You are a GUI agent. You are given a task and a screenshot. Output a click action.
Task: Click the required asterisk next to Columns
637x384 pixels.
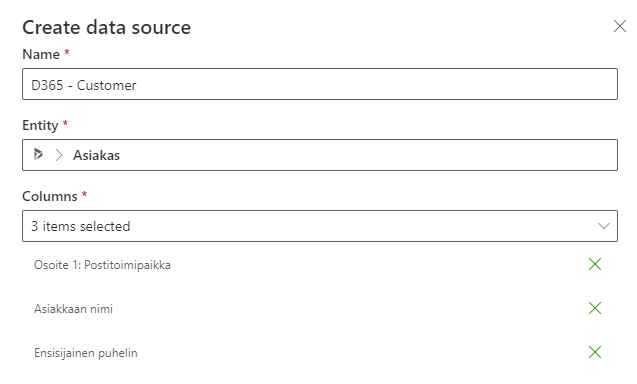(84, 194)
